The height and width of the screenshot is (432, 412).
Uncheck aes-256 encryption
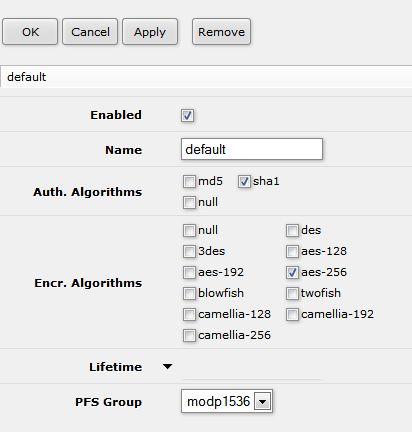click(292, 272)
